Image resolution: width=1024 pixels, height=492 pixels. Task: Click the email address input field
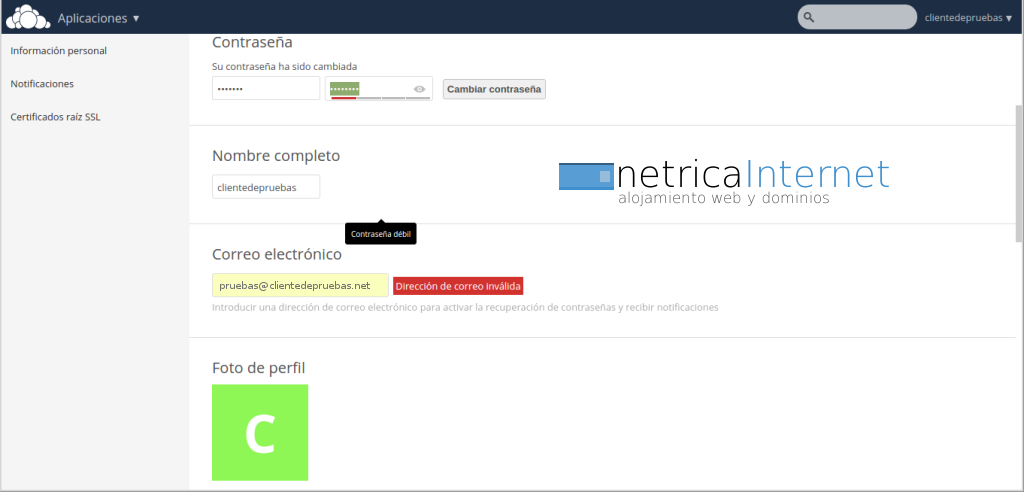pos(300,286)
